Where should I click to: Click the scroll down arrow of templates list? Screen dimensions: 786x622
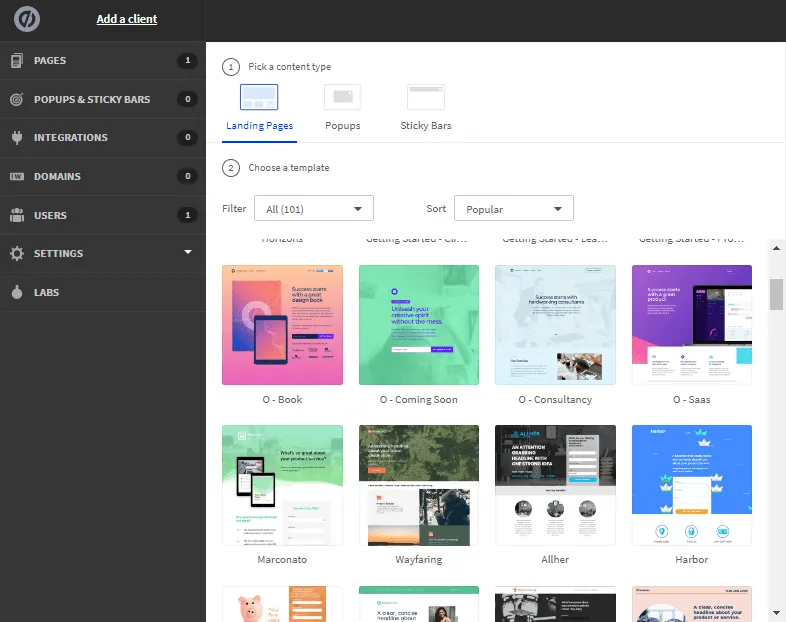[x=776, y=612]
